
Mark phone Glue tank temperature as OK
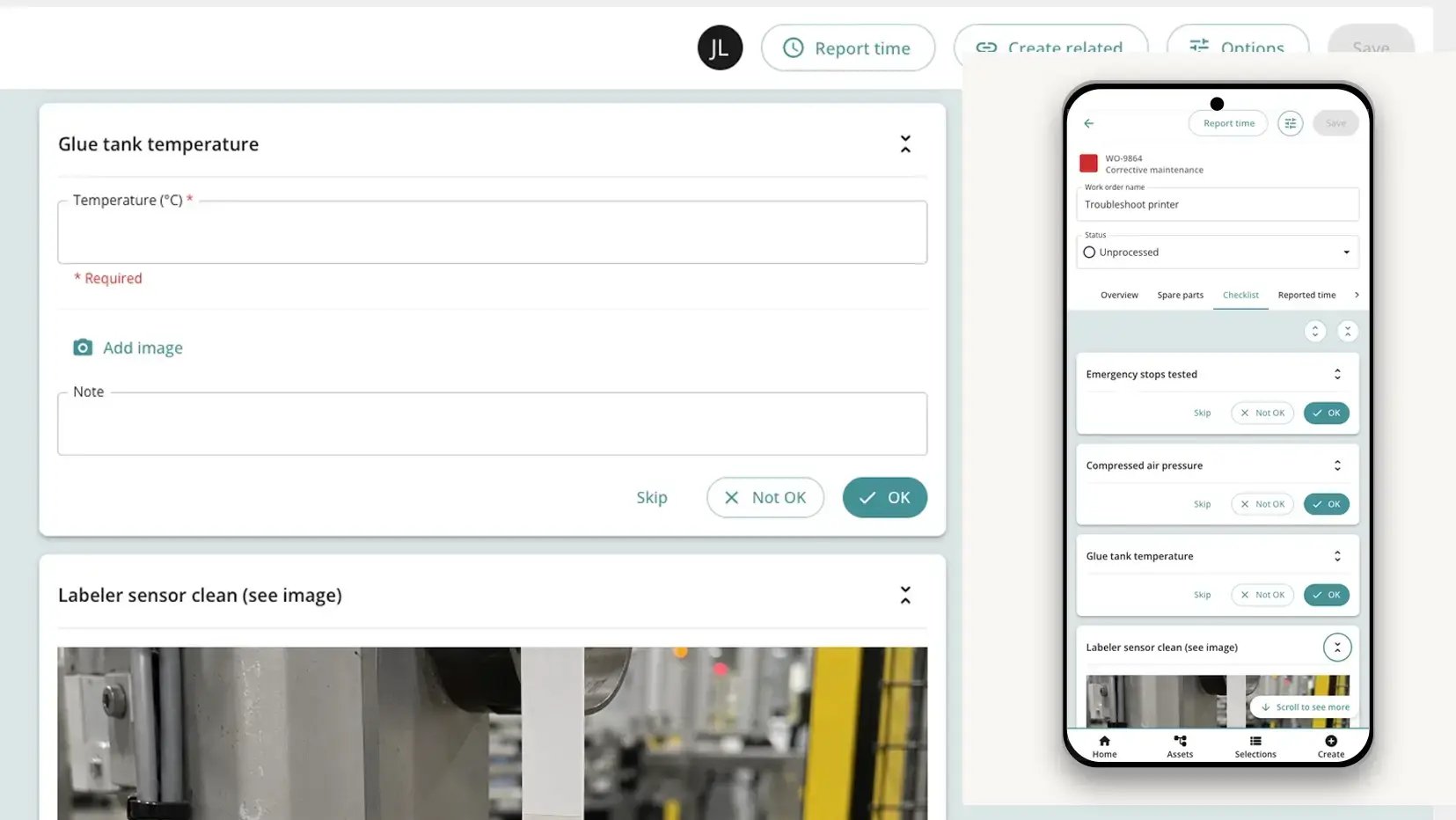(x=1326, y=595)
